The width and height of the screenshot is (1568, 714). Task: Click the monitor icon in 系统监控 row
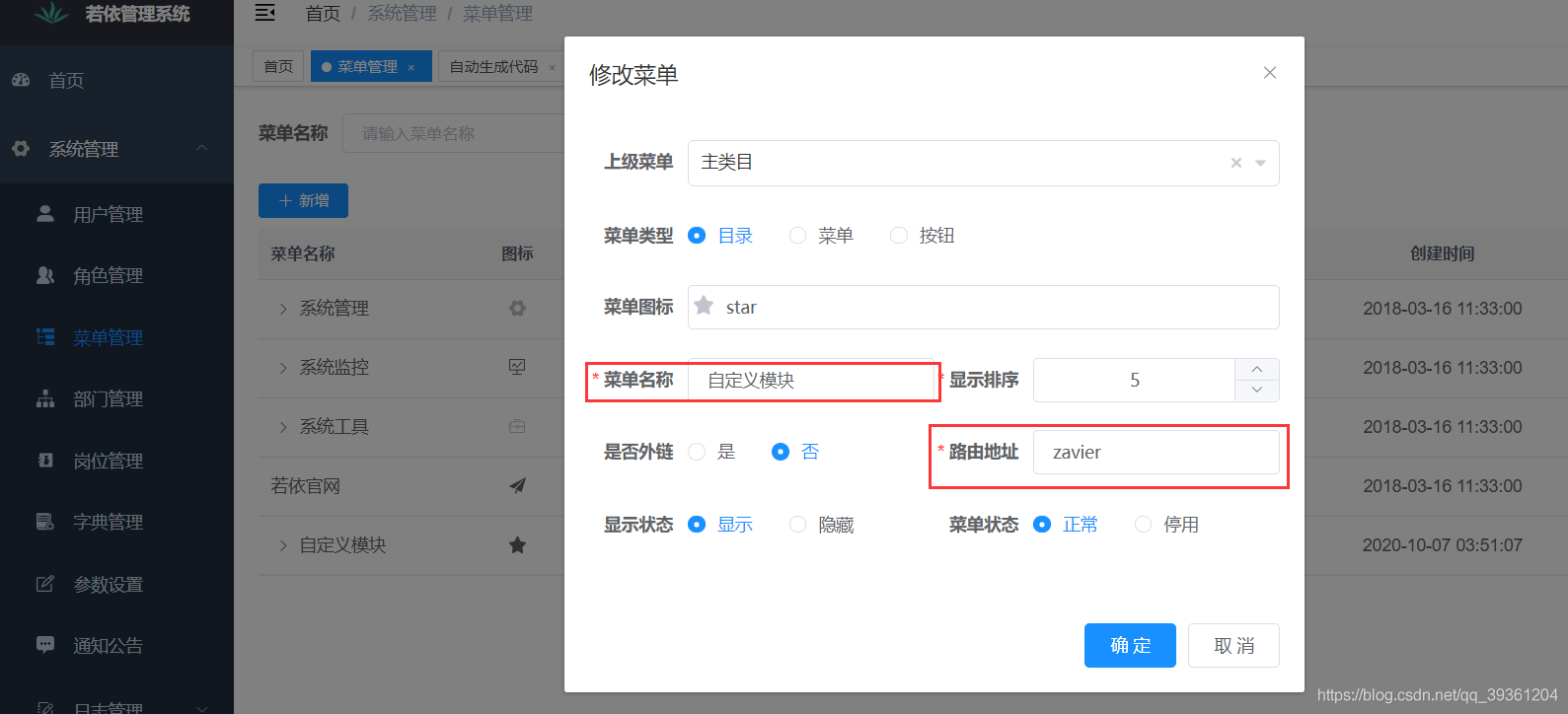[517, 367]
